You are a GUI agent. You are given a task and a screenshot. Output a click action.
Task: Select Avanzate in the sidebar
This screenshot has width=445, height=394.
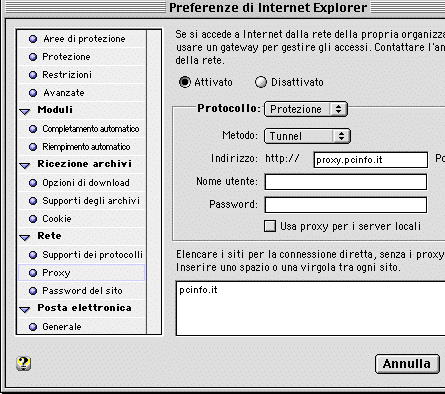82,93
